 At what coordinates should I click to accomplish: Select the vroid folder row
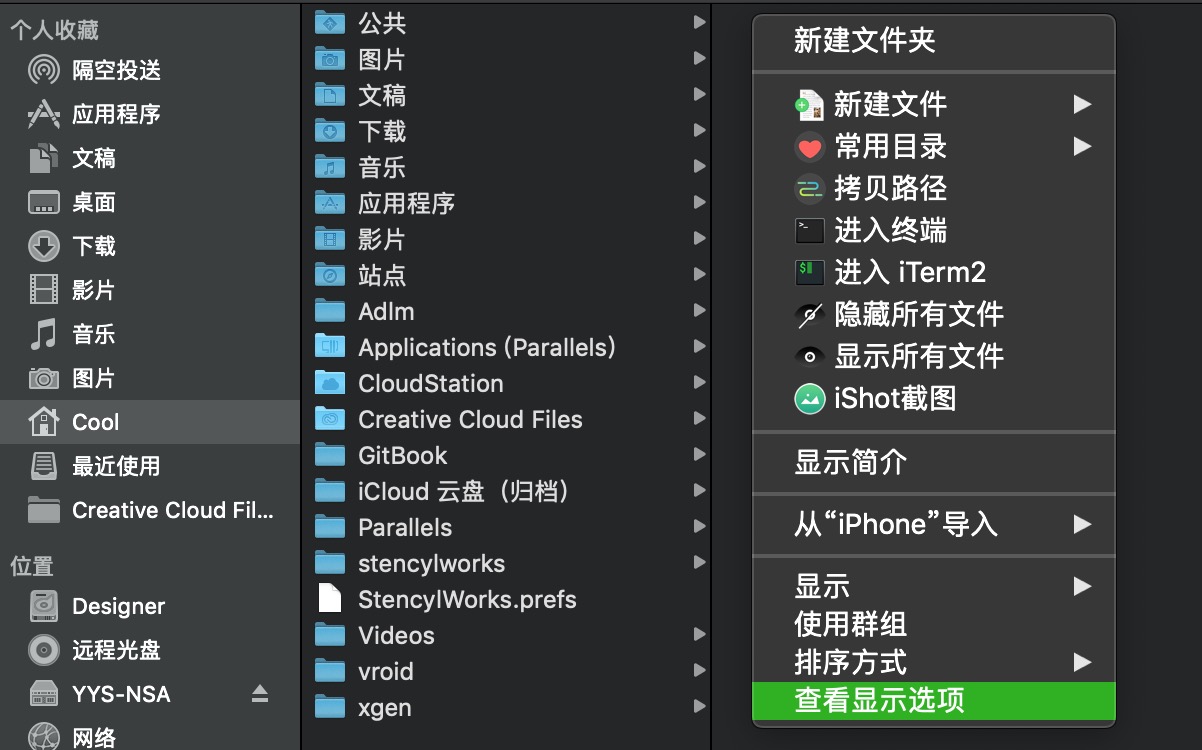pos(506,671)
